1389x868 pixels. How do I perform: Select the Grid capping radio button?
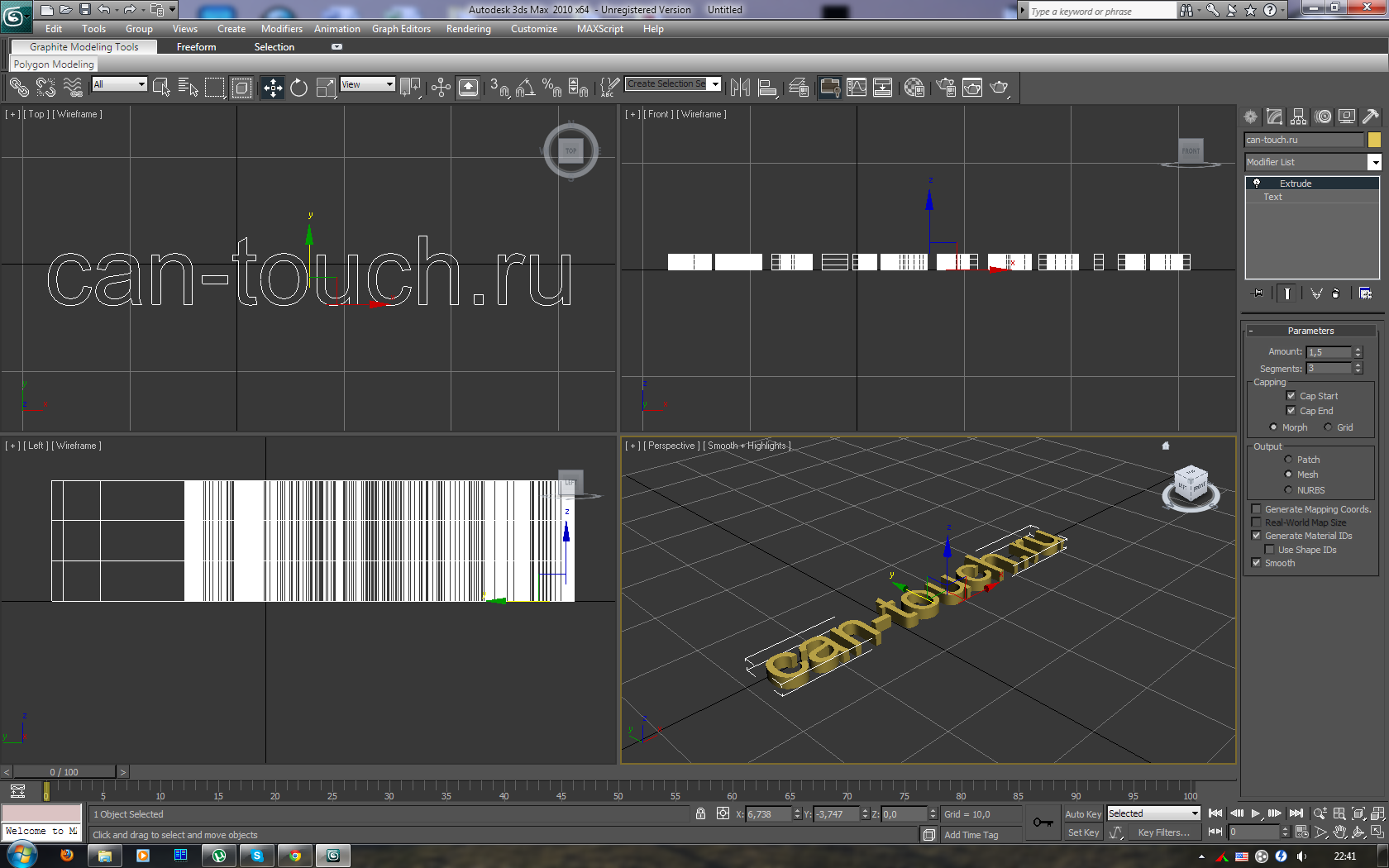coord(1328,427)
